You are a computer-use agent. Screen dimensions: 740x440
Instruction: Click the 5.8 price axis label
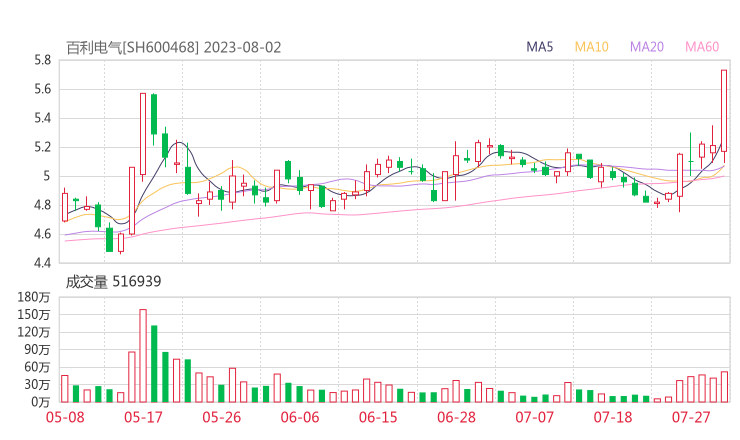click(x=42, y=60)
